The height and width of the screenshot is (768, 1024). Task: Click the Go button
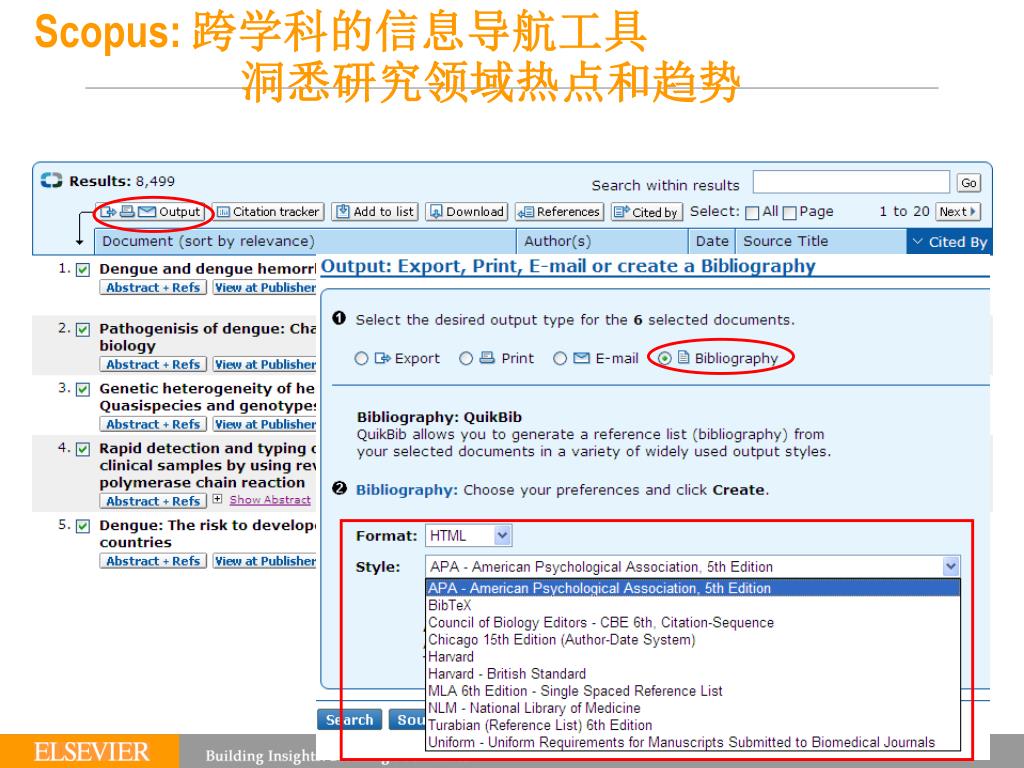click(968, 183)
